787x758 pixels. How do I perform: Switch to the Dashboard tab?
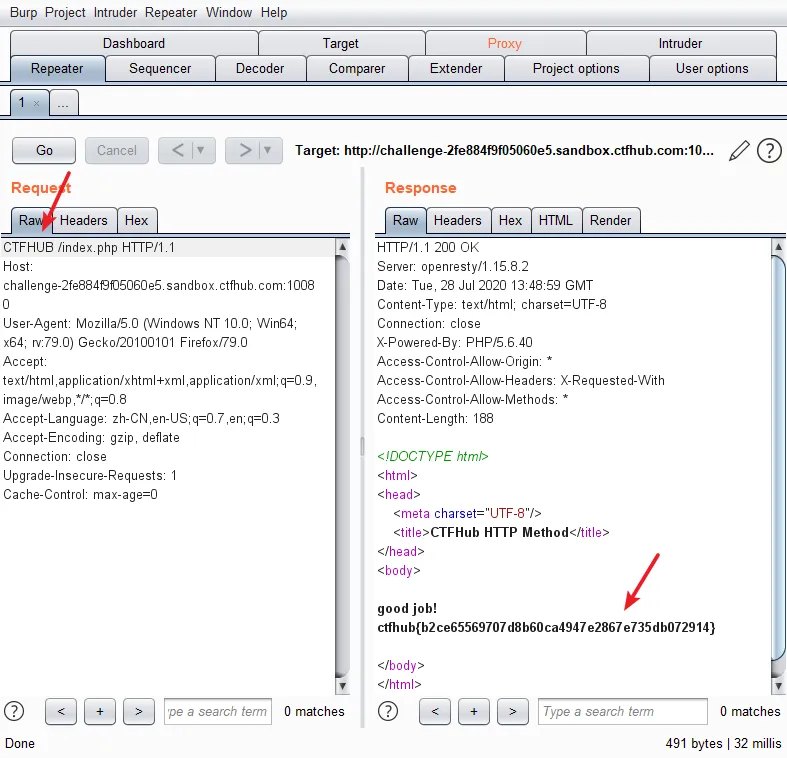[x=134, y=43]
